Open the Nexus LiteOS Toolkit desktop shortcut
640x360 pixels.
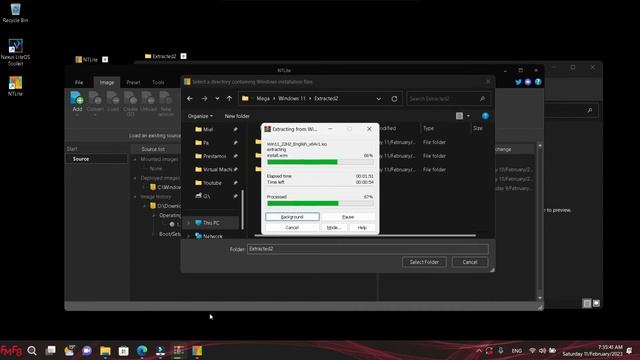(16, 52)
